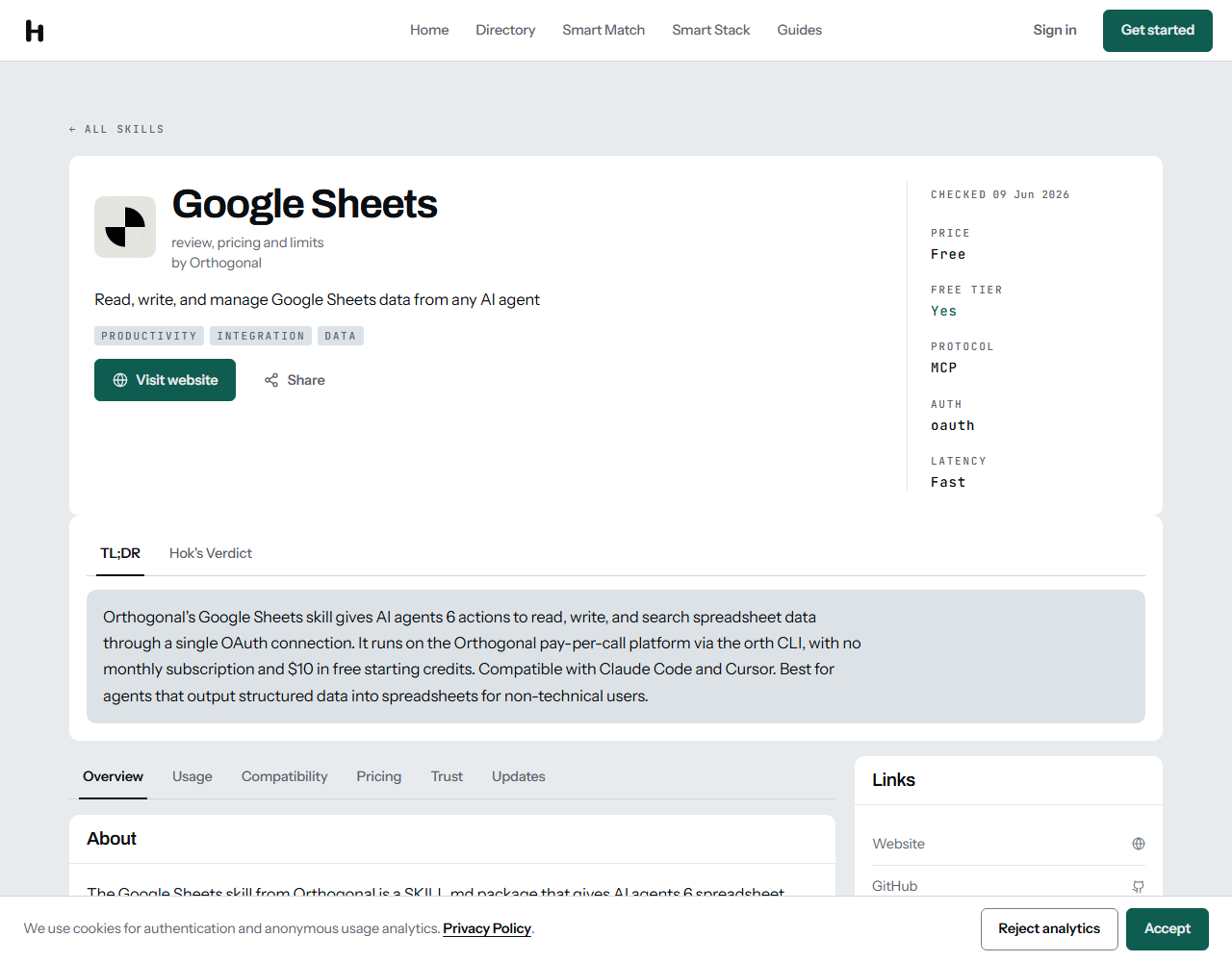1232x962 pixels.
Task: Select the Updates tab
Action: click(x=519, y=776)
